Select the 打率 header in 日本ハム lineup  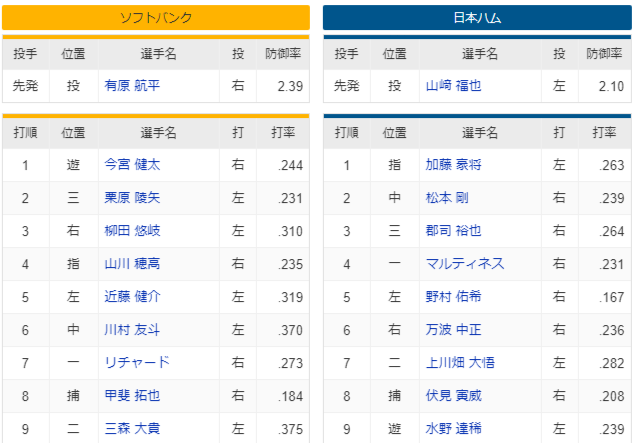point(604,133)
